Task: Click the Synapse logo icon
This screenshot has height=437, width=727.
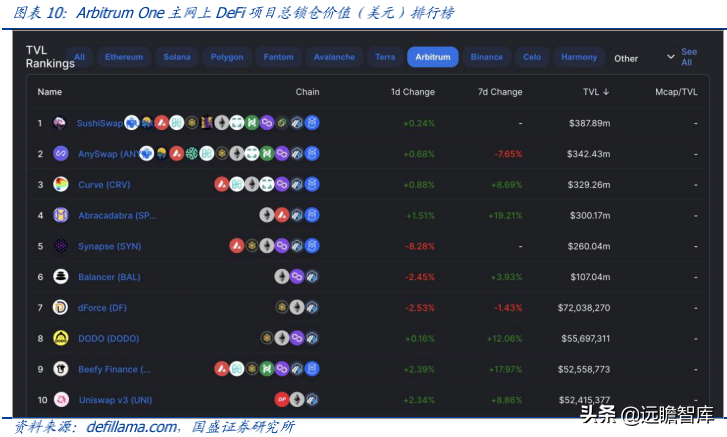Action: (x=61, y=246)
